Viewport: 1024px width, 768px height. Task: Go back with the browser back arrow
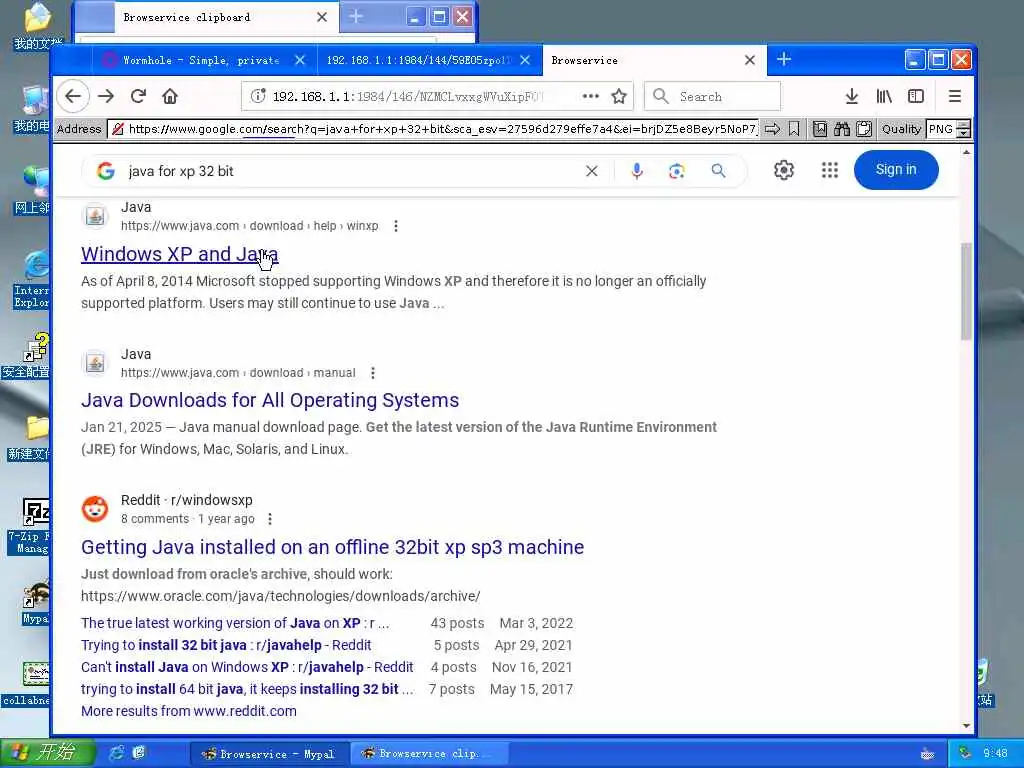pyautogui.click(x=72, y=97)
